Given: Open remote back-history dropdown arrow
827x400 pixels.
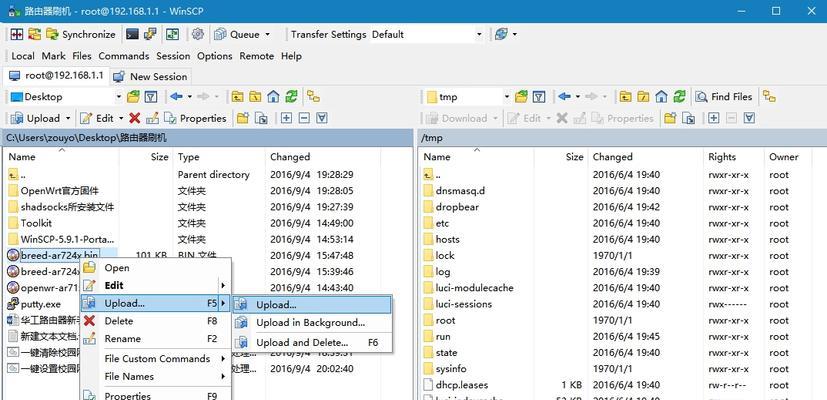Looking at the screenshot, I should pyautogui.click(x=578, y=97).
